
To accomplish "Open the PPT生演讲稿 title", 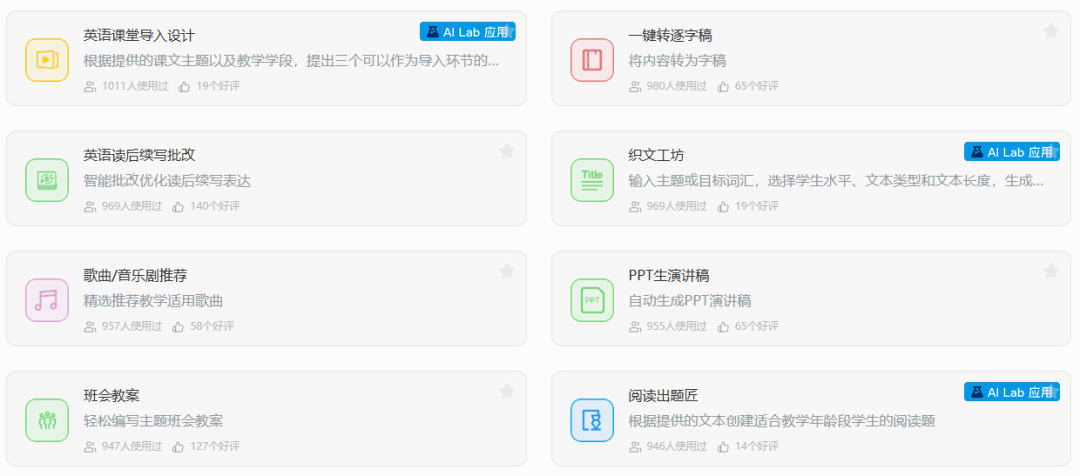I will 669,276.
